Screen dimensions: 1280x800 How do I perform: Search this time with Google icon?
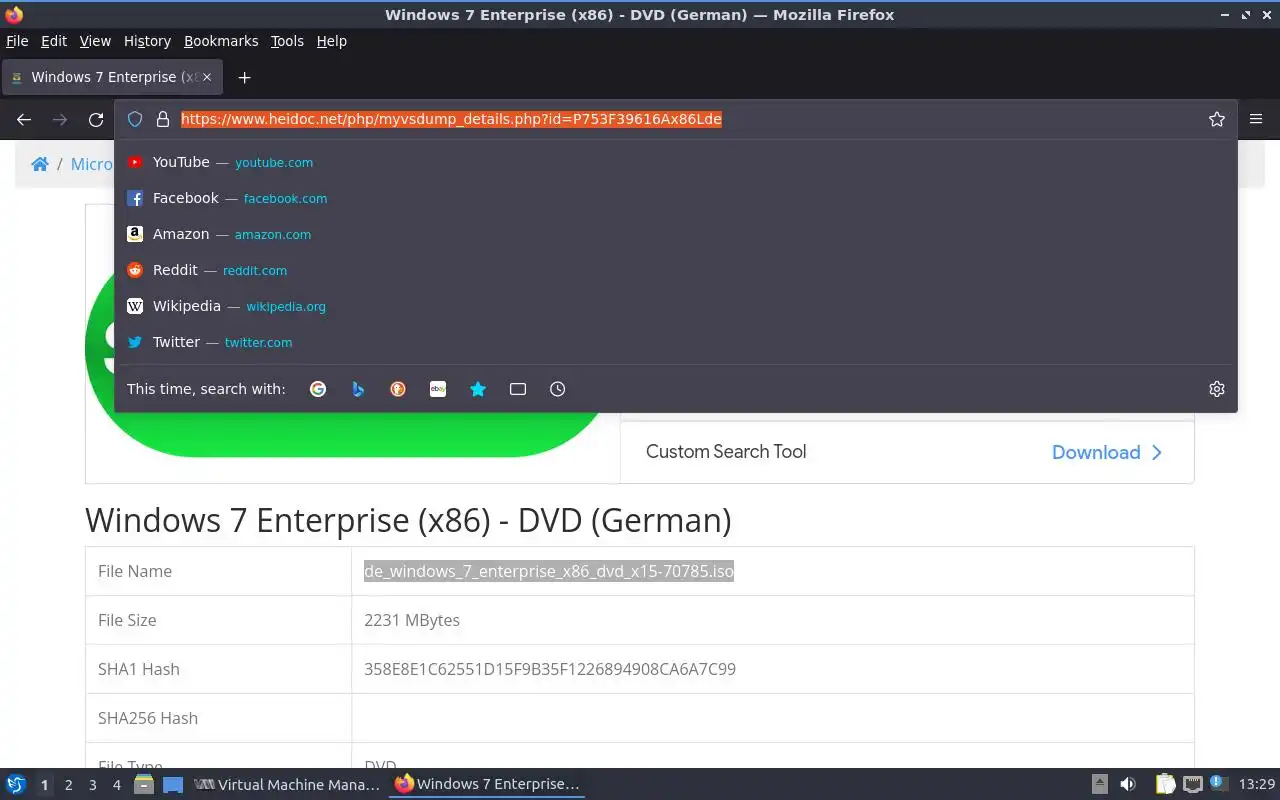point(318,389)
